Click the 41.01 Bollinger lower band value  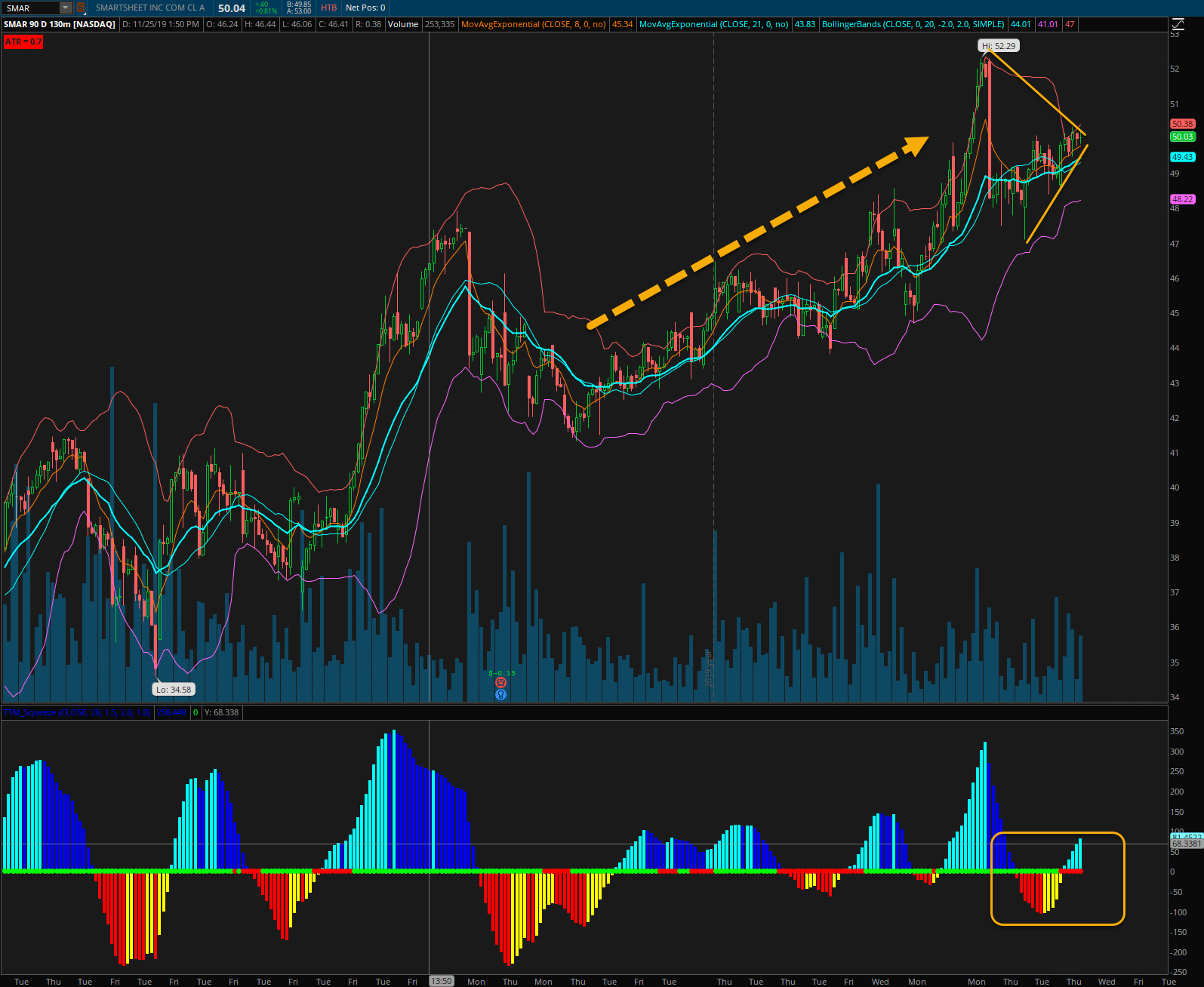tap(1048, 24)
